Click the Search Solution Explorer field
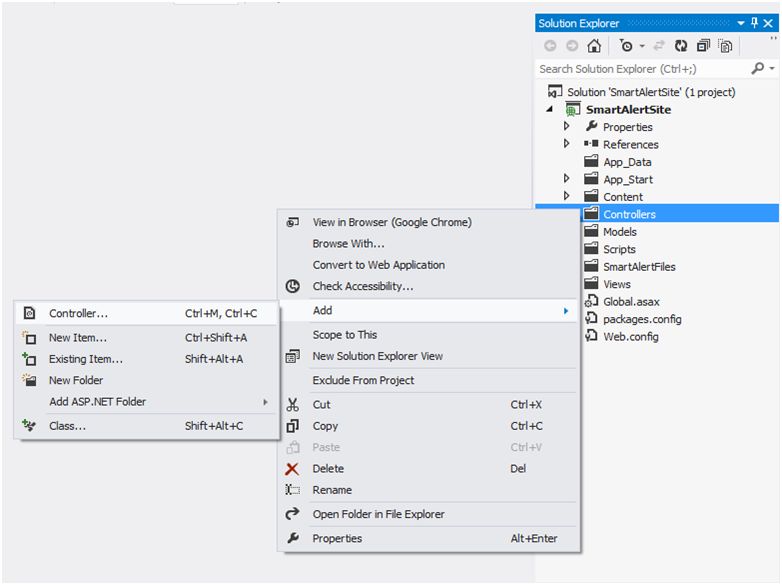 coord(640,69)
